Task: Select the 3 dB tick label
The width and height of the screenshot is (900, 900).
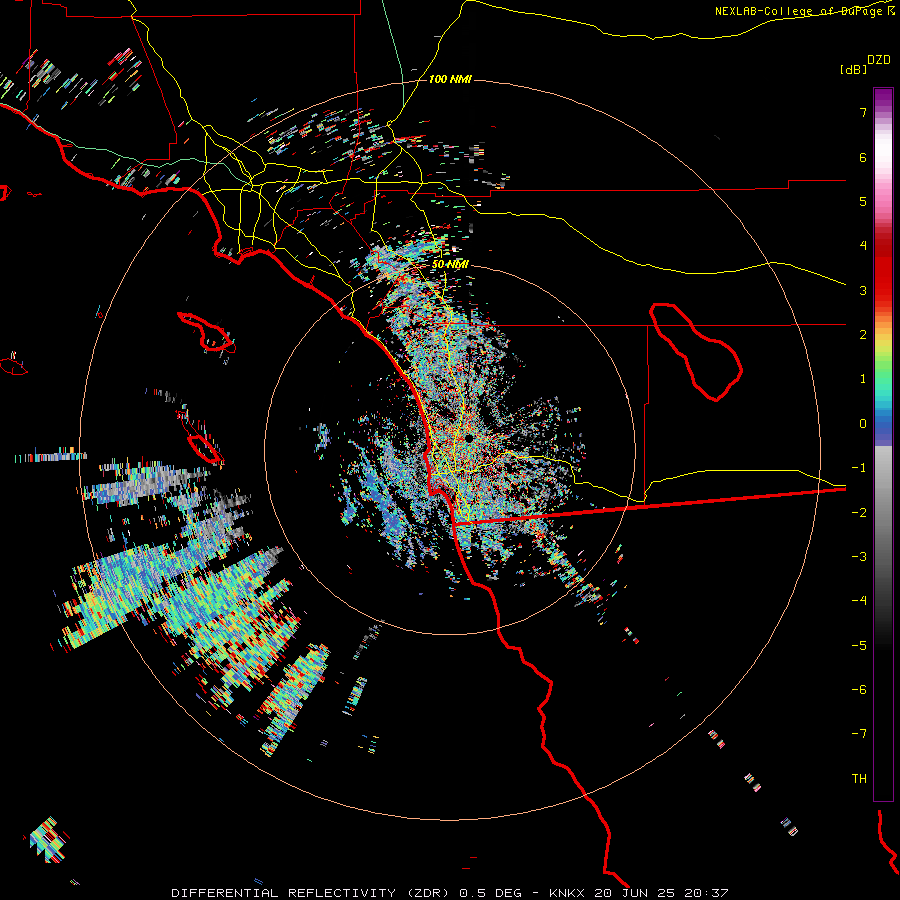Action: (x=863, y=290)
